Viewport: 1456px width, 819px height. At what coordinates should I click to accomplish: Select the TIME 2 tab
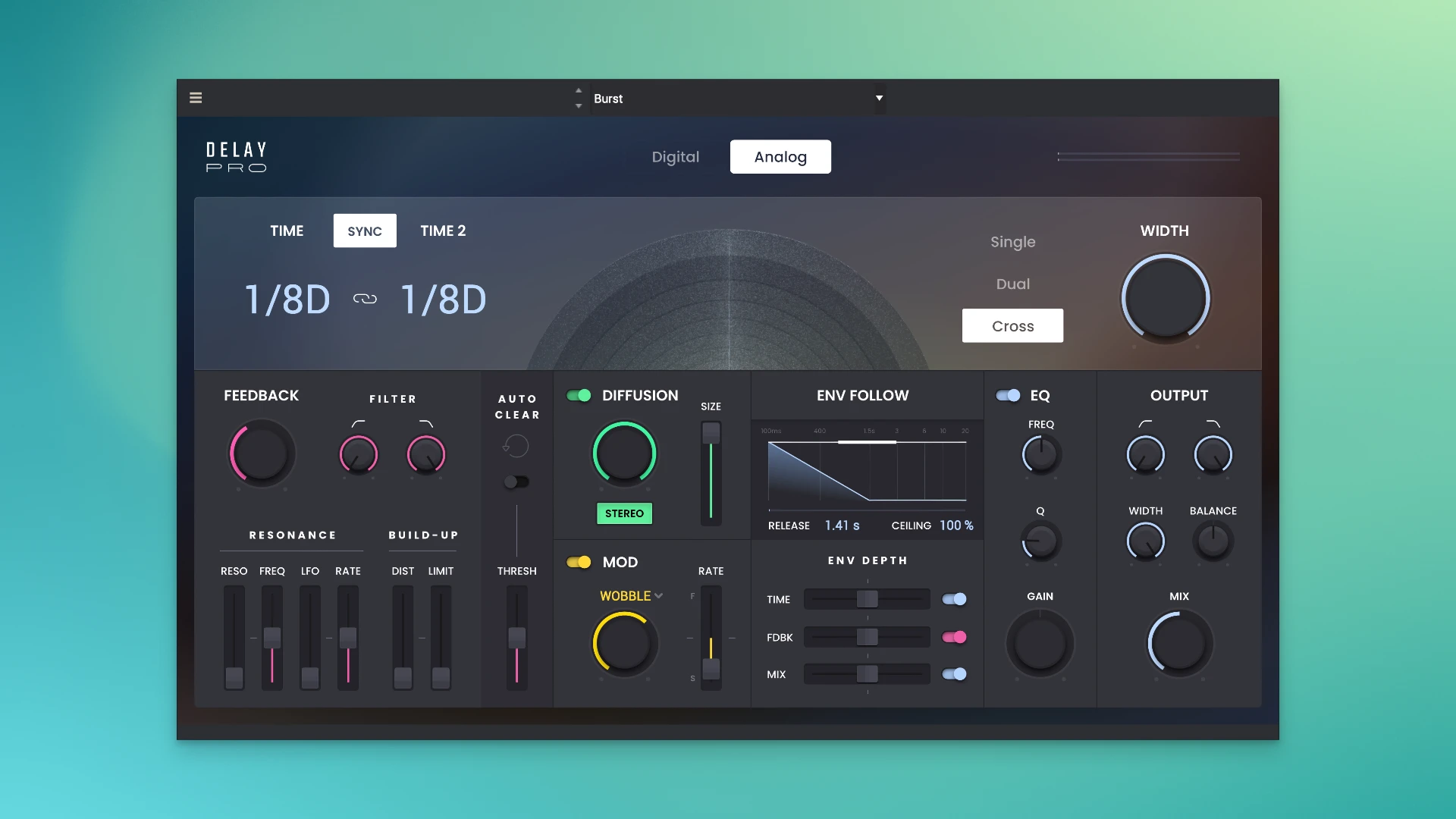pos(443,231)
